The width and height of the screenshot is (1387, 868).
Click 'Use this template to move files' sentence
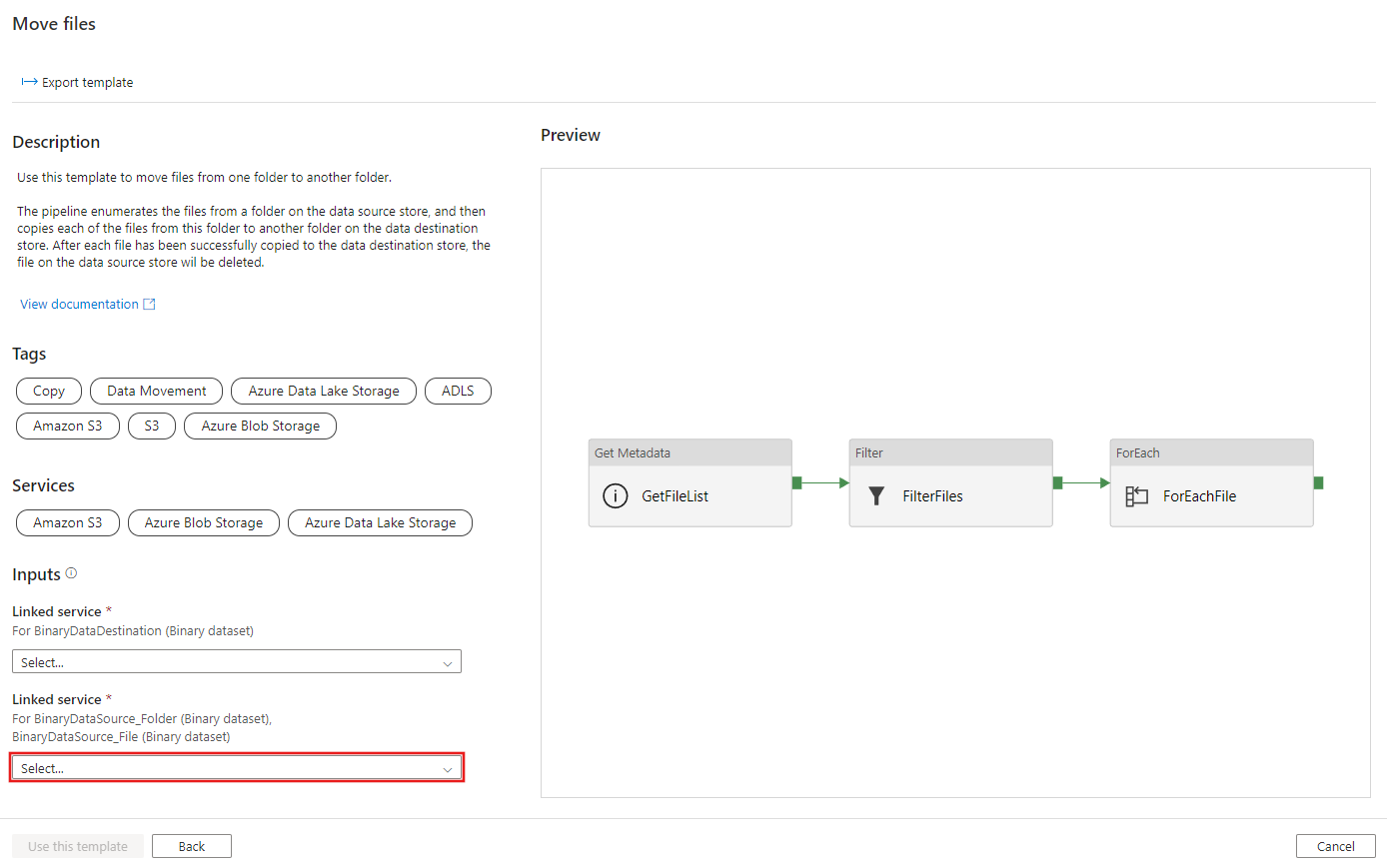204,178
